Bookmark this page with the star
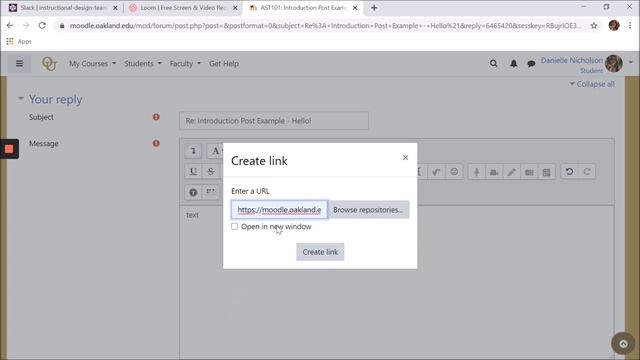 click(594, 26)
